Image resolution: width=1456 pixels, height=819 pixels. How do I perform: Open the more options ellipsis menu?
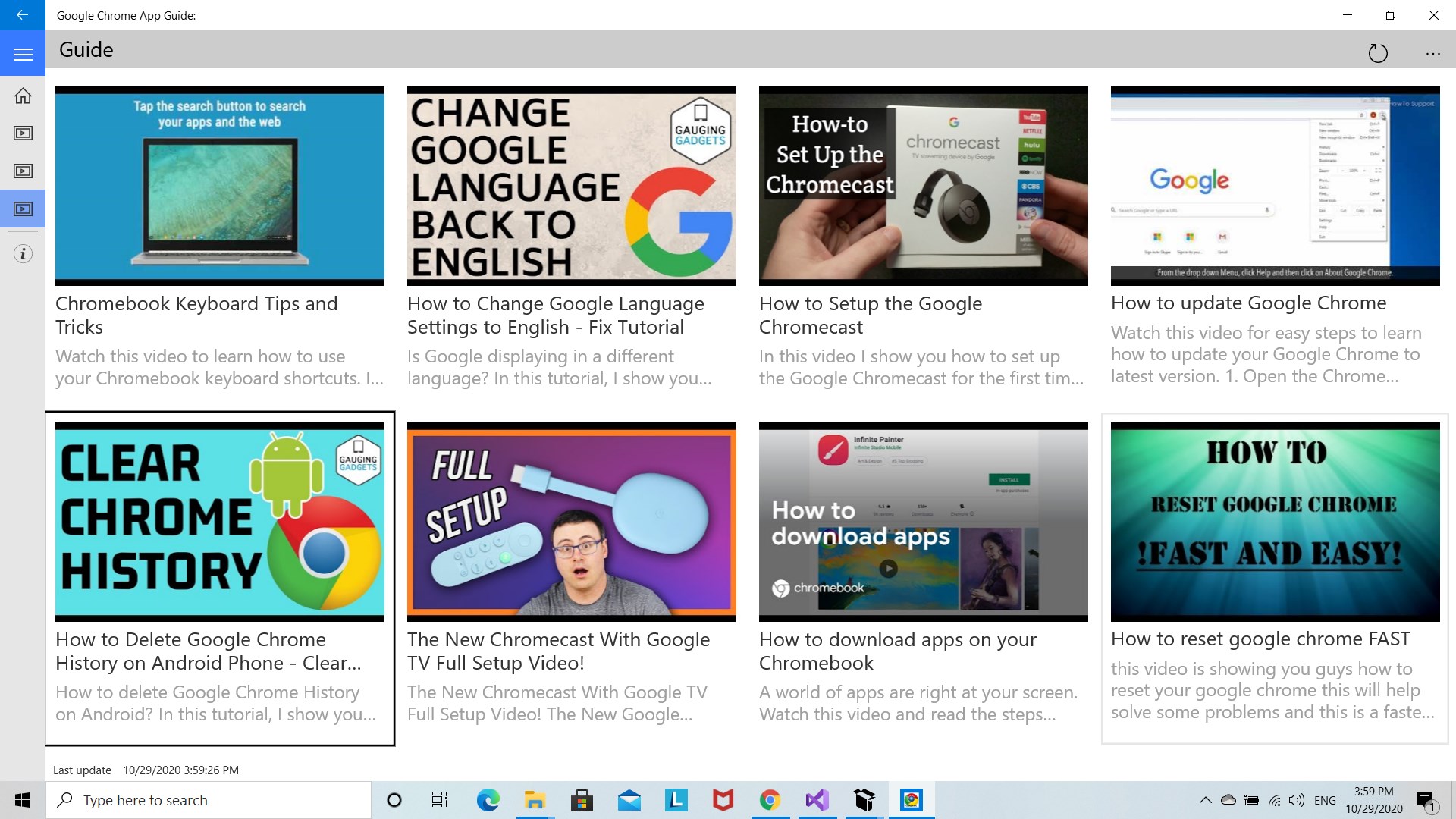[x=1432, y=53]
